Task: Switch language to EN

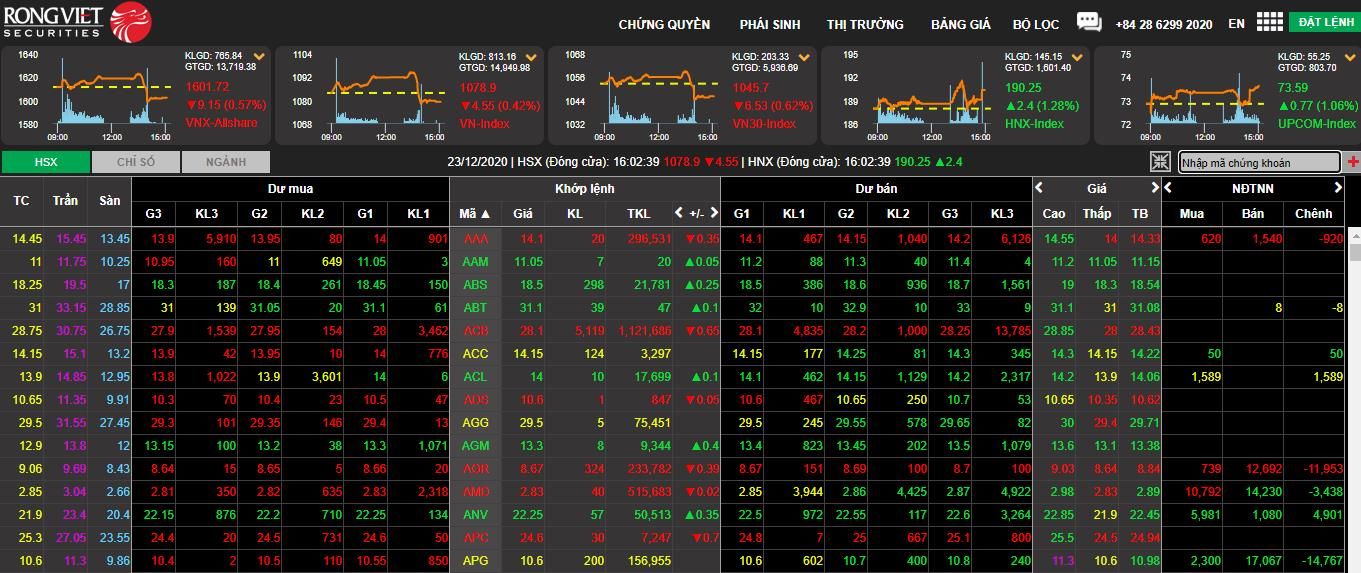Action: [1237, 24]
